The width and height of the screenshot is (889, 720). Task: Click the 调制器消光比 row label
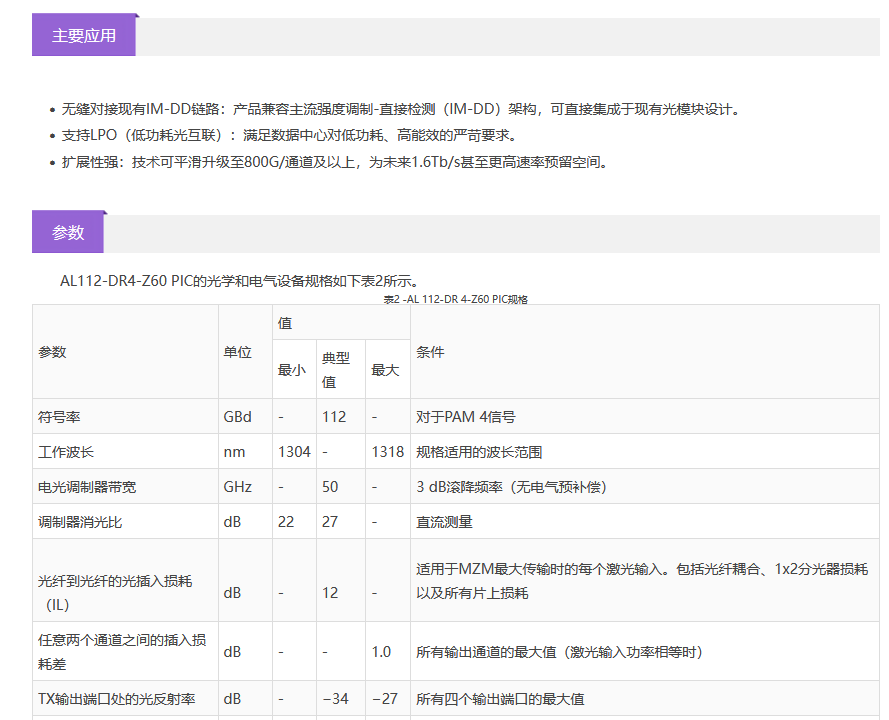click(80, 522)
